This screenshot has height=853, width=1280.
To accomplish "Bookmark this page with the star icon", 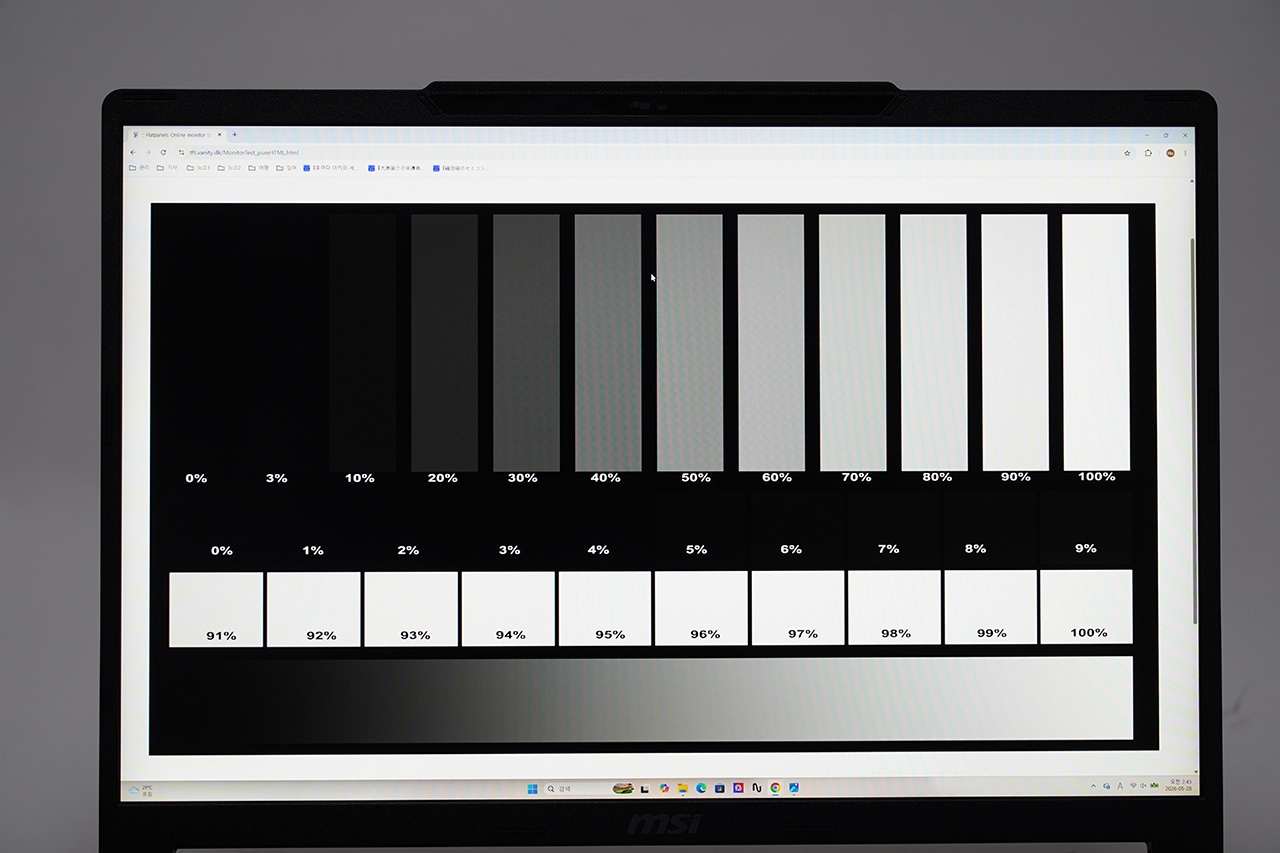I will click(x=1127, y=153).
